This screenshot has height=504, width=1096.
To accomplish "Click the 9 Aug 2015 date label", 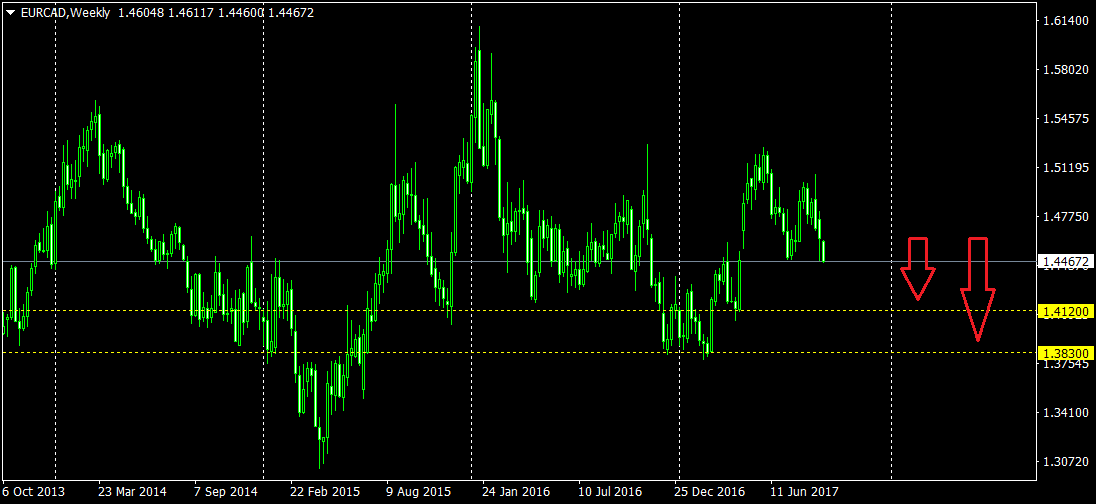I will pos(418,492).
